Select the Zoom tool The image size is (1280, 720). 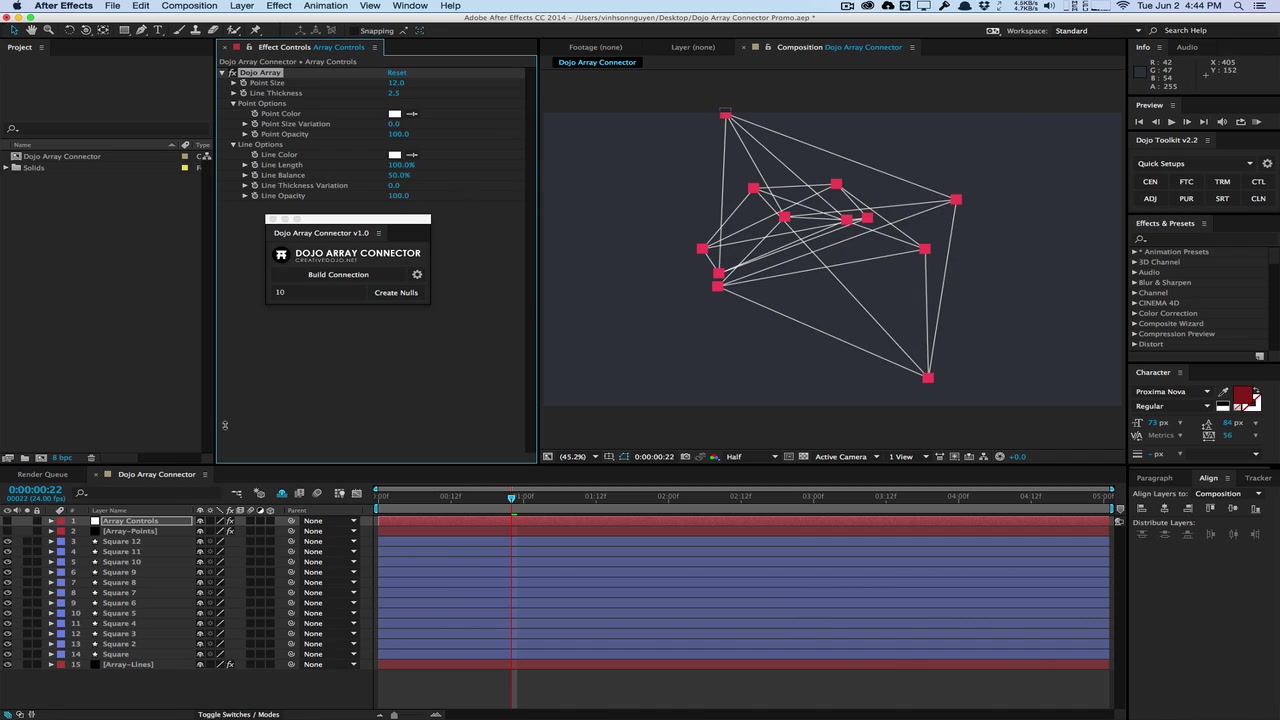coord(48,30)
